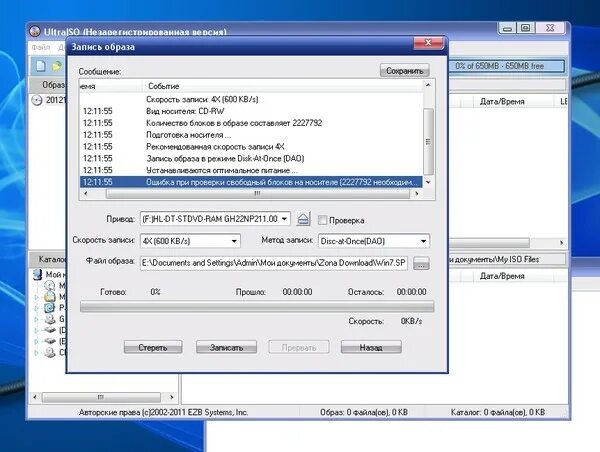
Task: Click the My ISO Files path text
Action: tap(494, 259)
